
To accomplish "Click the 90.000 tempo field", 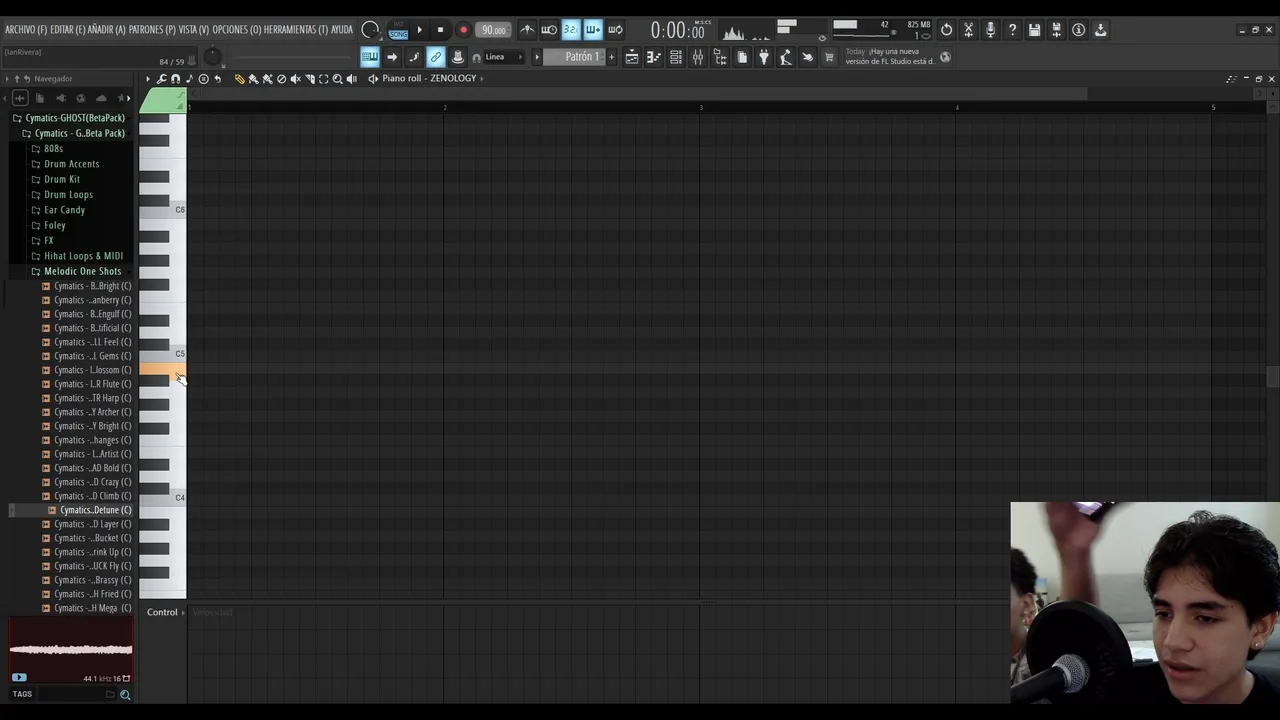I will [493, 30].
